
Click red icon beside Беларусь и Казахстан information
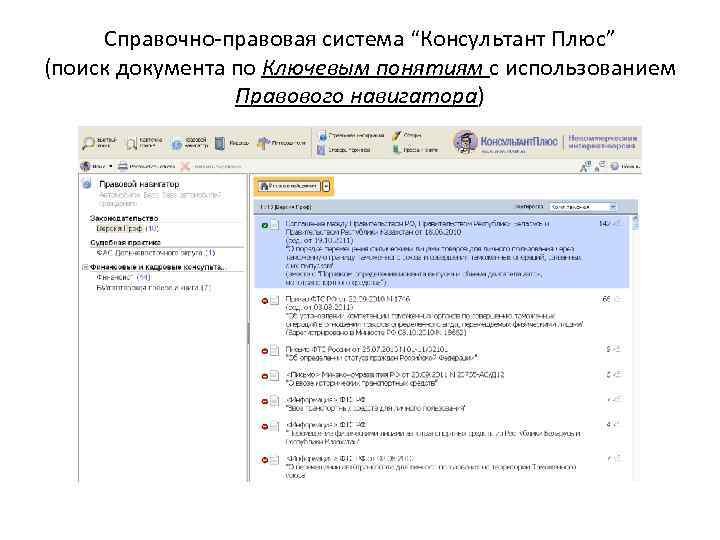click(x=264, y=427)
